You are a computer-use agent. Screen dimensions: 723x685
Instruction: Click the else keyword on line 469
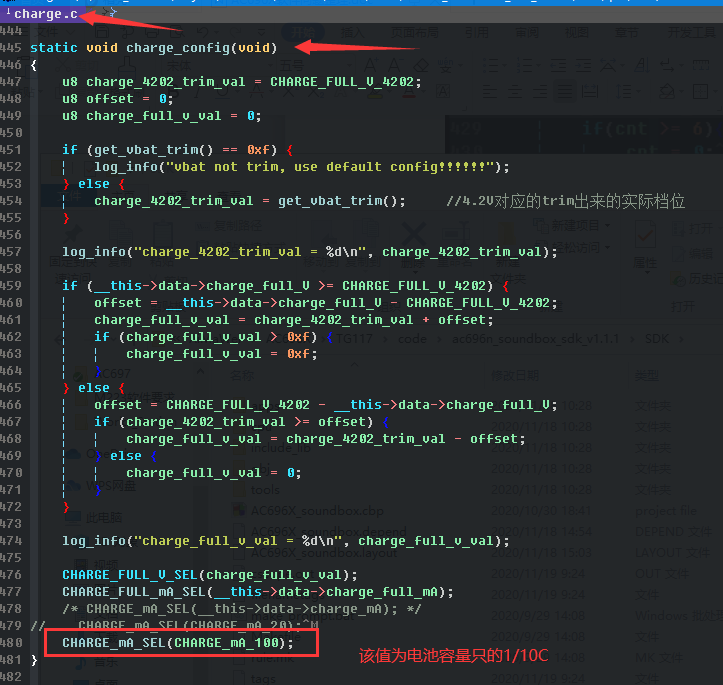[125, 456]
